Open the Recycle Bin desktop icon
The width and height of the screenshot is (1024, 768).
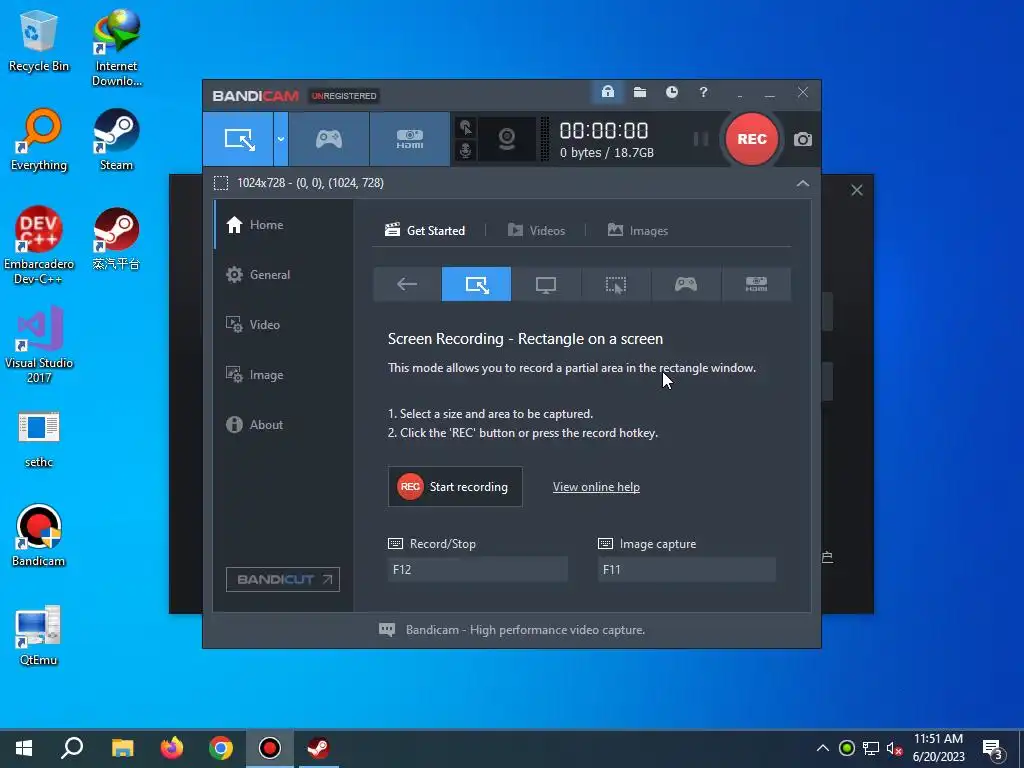[39, 41]
